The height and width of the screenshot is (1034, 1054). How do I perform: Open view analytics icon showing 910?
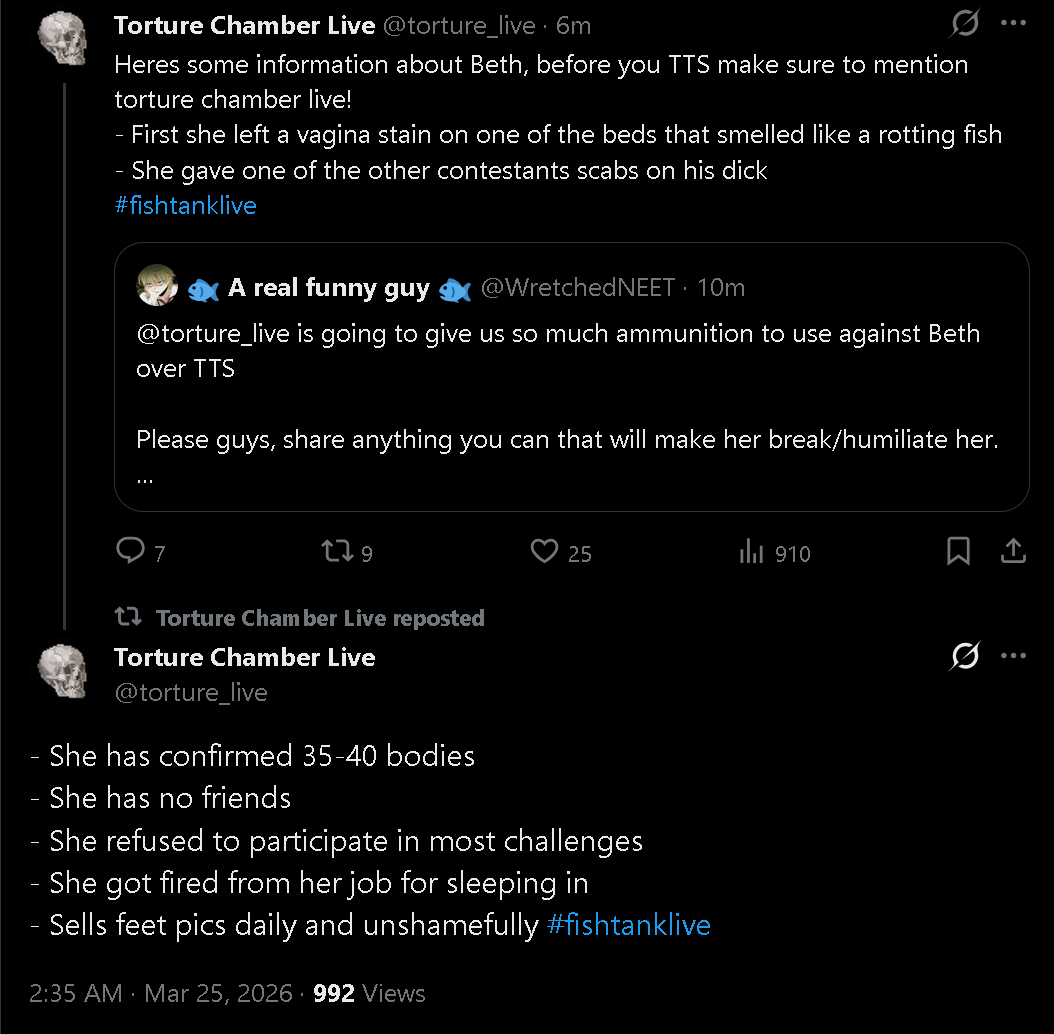tap(751, 552)
